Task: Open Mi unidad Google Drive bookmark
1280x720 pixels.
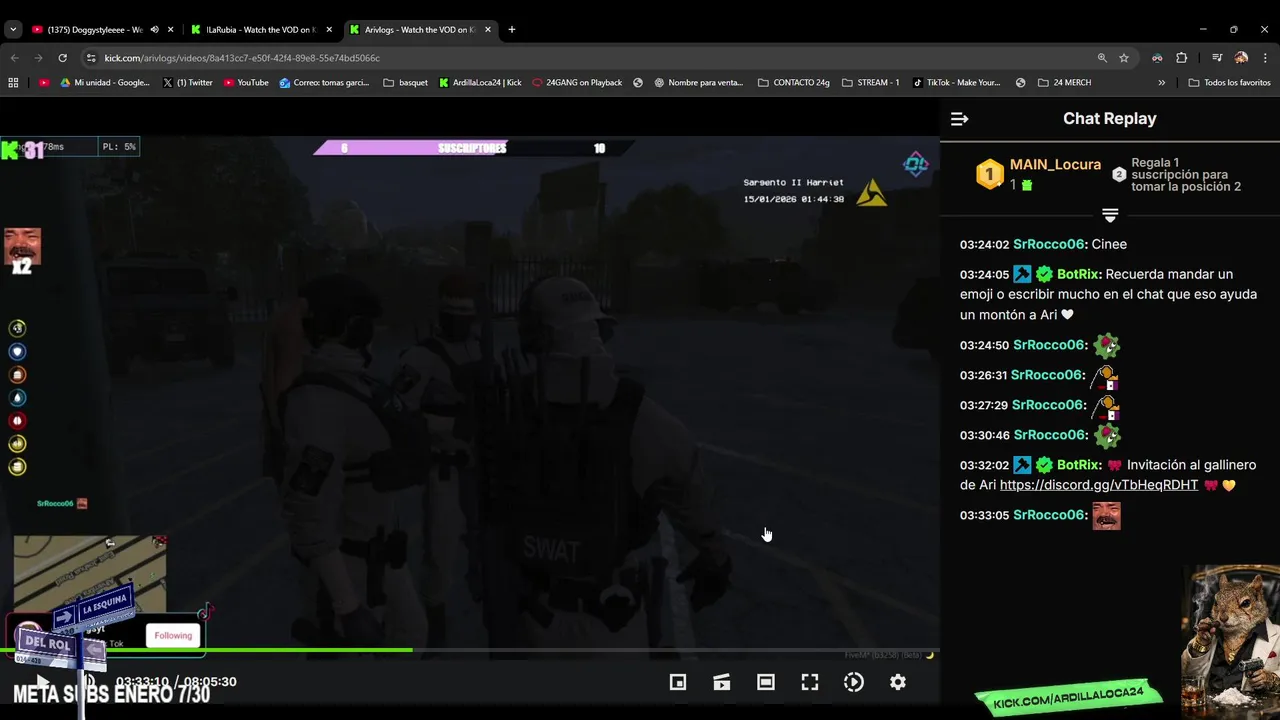Action: pyautogui.click(x=105, y=83)
